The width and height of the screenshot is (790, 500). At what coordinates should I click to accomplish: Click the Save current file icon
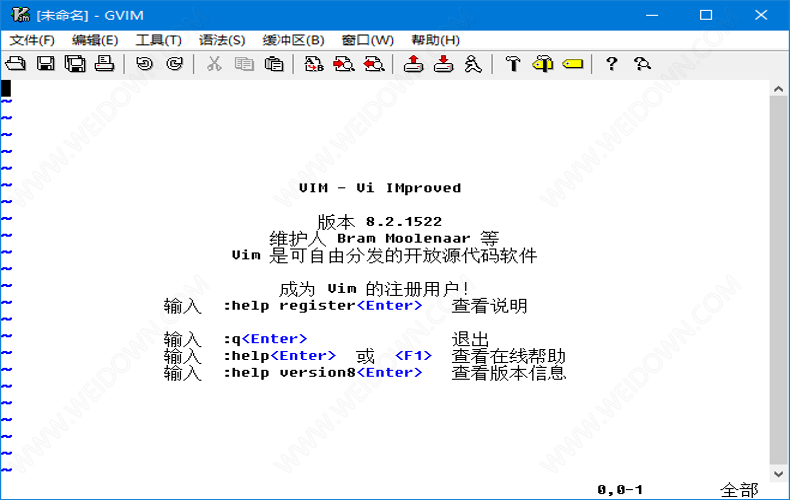[45, 64]
